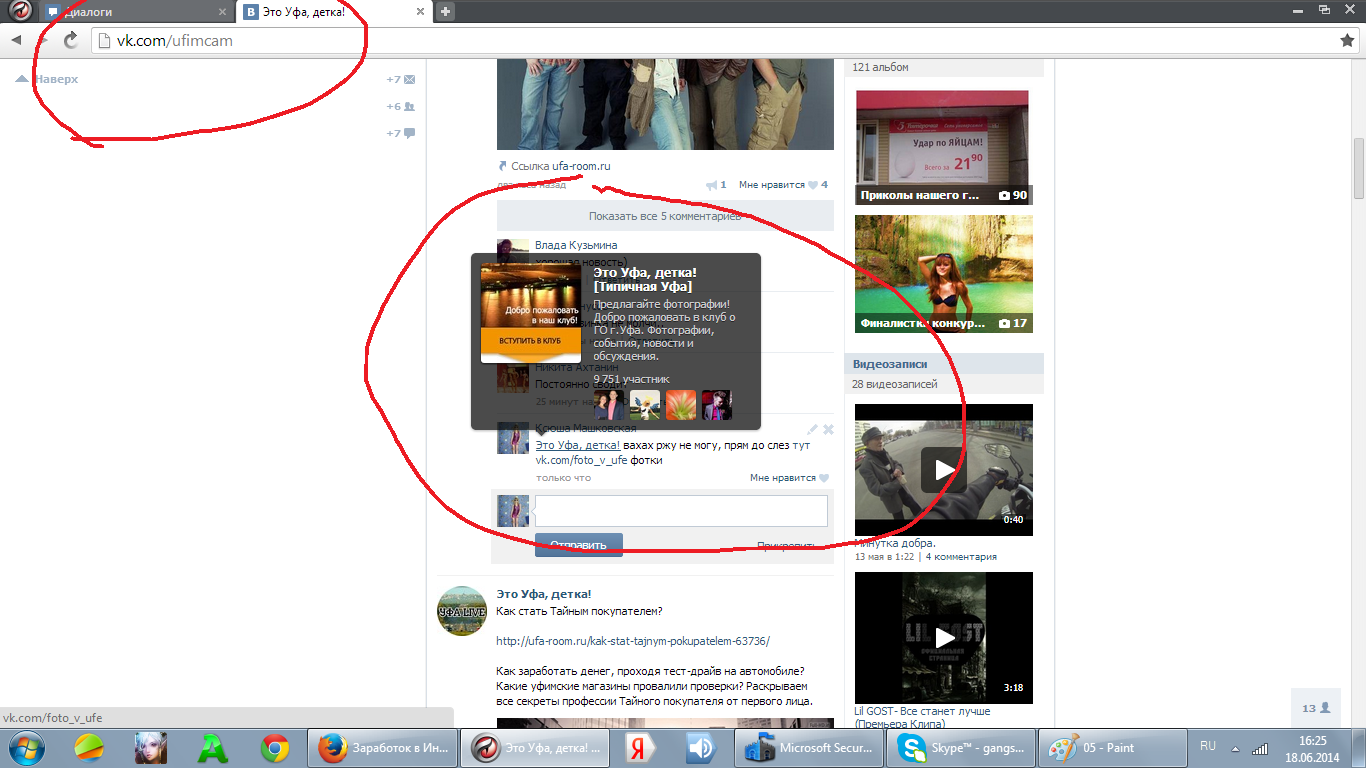Open the Финалистки конкур... album thumbnail
Viewport: 1366px width, 768px height.
944,274
